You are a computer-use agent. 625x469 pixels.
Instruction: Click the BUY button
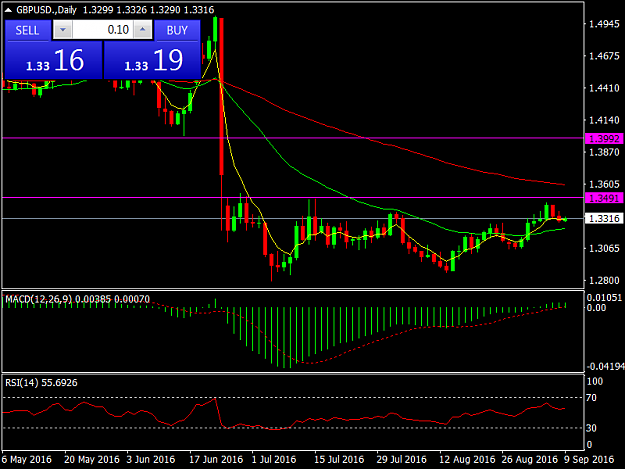(x=177, y=30)
